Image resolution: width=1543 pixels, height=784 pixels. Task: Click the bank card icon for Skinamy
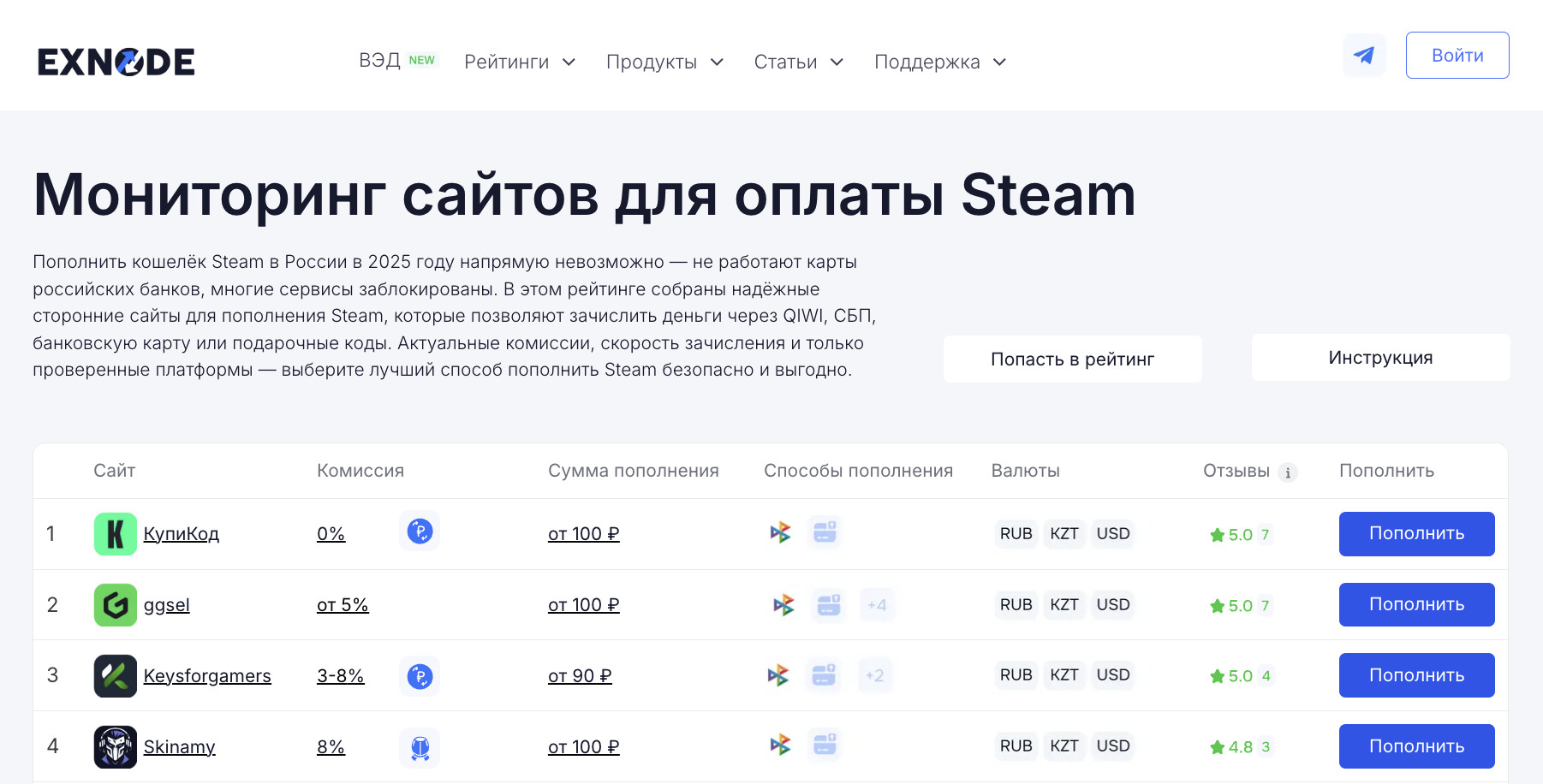[825, 745]
